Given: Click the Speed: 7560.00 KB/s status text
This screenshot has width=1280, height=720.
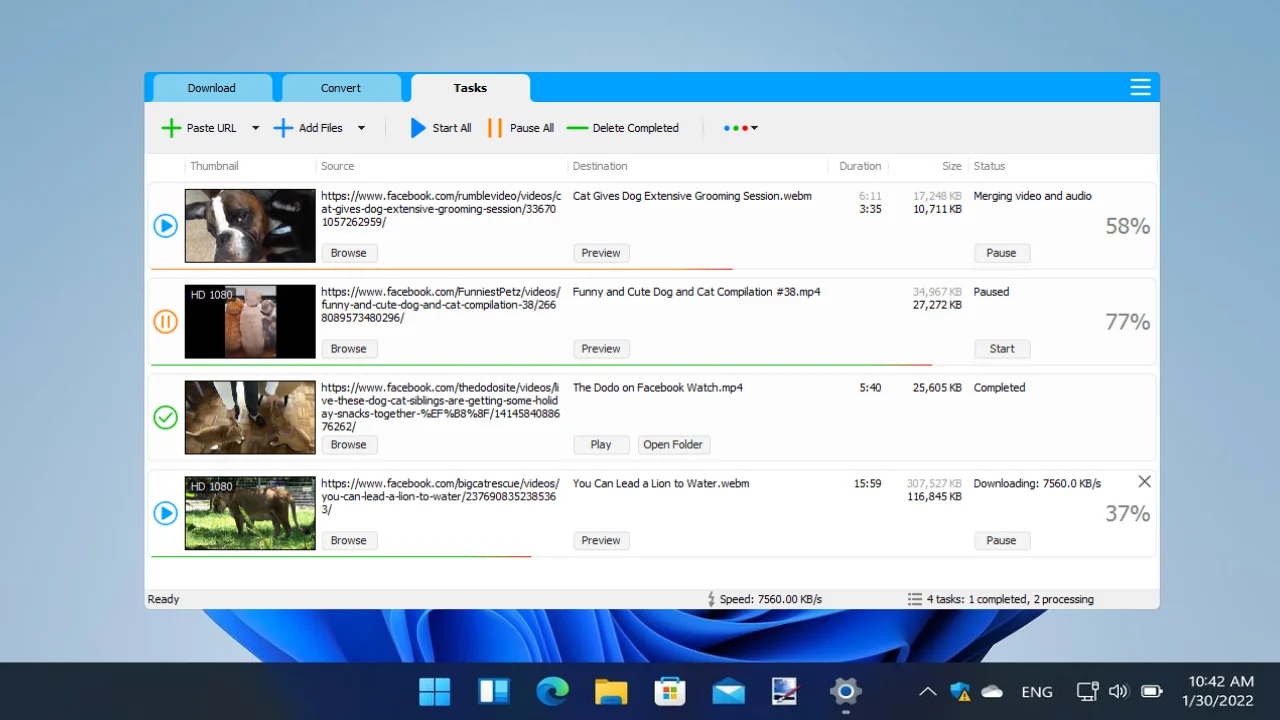Looking at the screenshot, I should [771, 599].
